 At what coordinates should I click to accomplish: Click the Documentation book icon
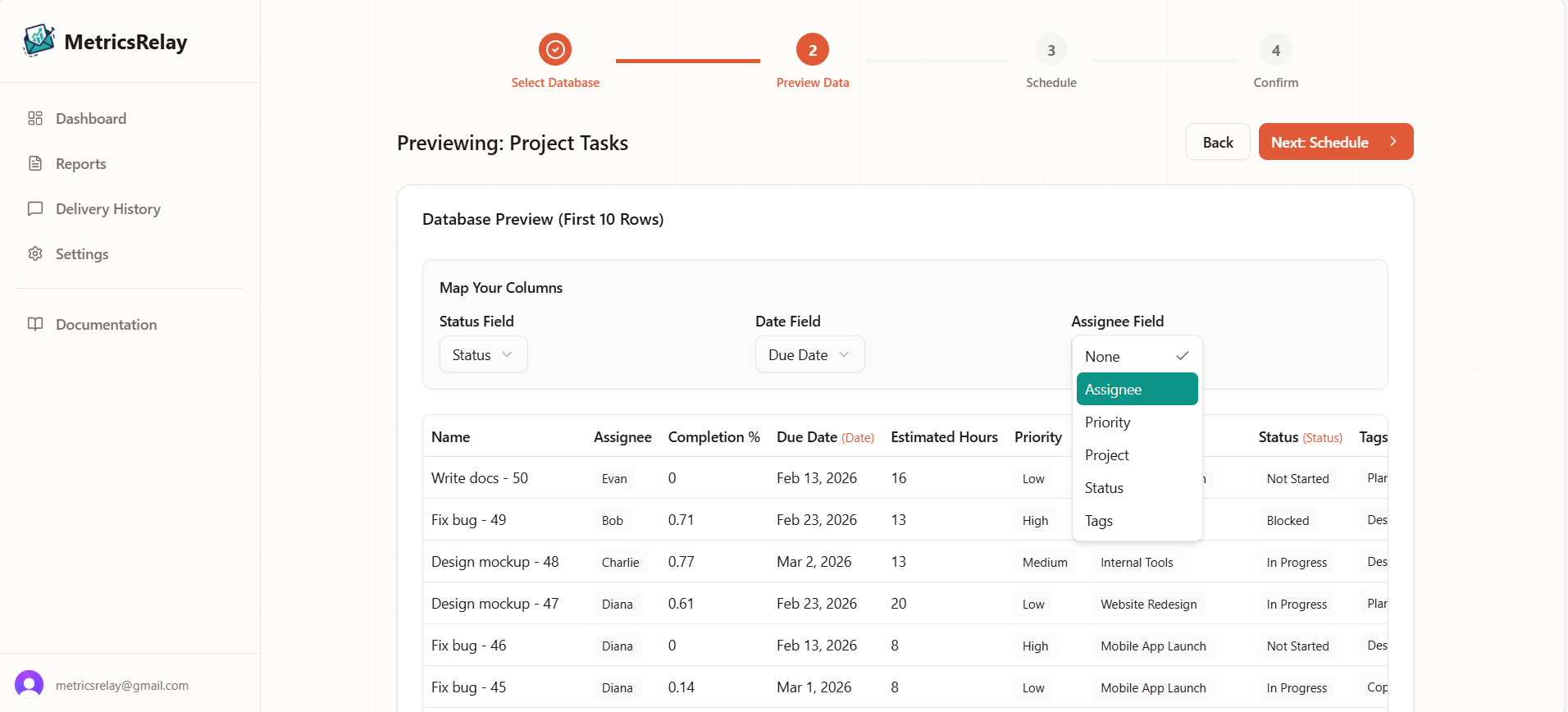pyautogui.click(x=35, y=324)
